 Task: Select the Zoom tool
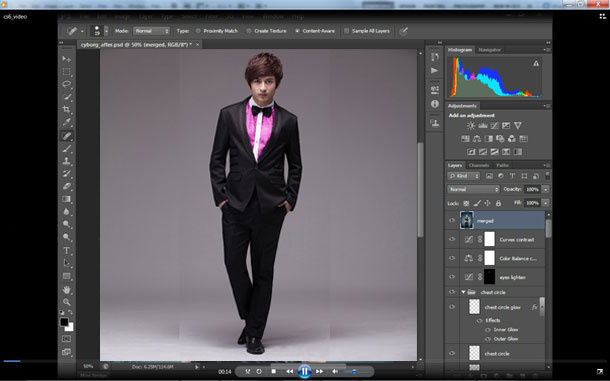67,302
